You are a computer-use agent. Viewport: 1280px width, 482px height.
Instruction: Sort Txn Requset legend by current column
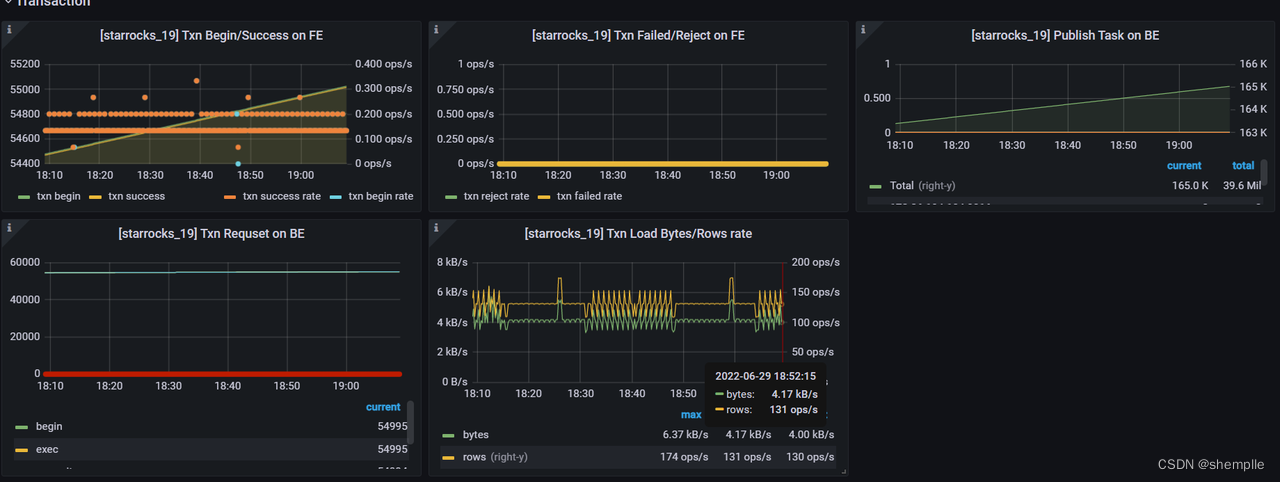tap(383, 407)
